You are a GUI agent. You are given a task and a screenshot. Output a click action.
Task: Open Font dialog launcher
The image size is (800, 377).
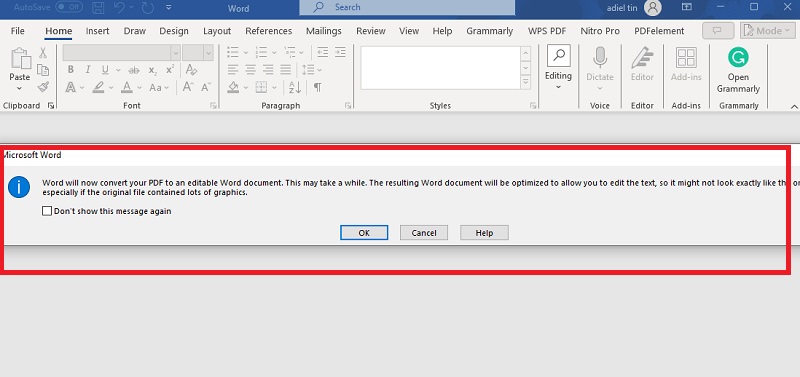213,106
